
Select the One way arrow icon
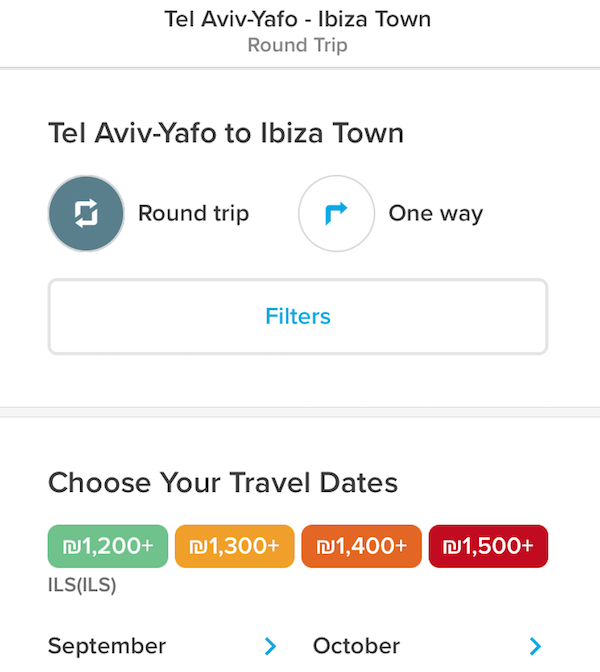(336, 213)
